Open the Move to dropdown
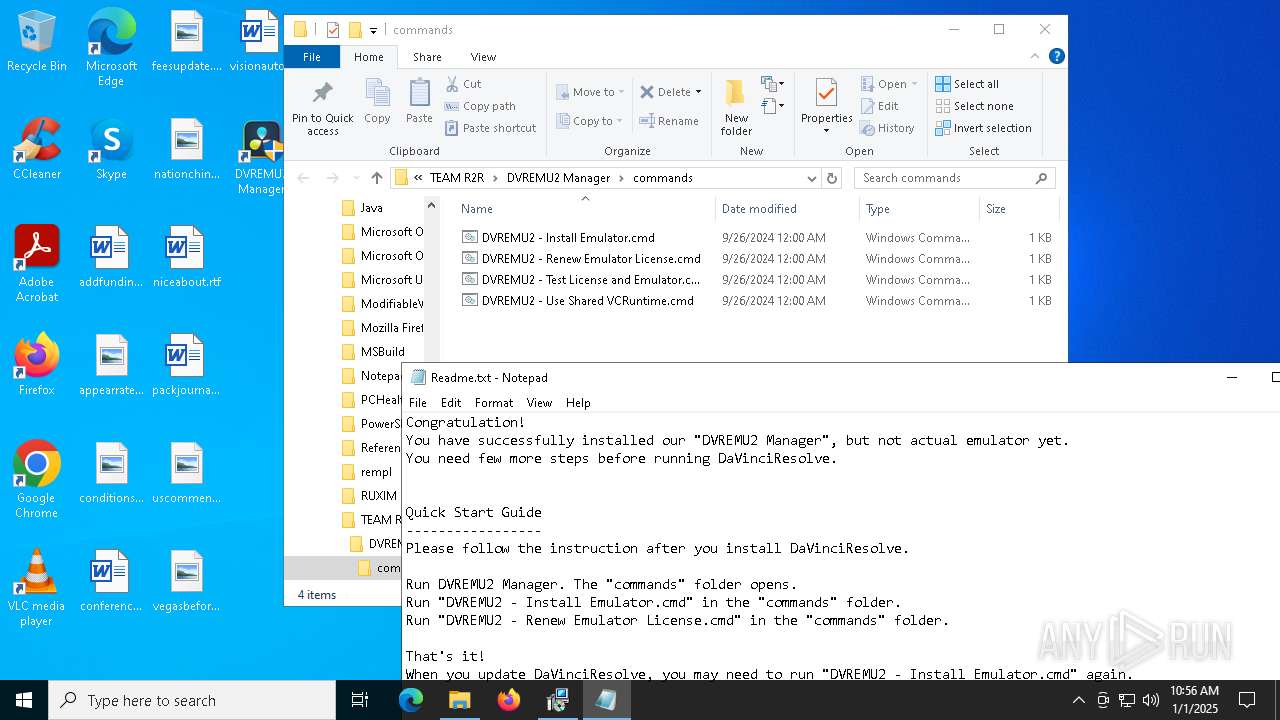1280x720 pixels. (x=590, y=92)
